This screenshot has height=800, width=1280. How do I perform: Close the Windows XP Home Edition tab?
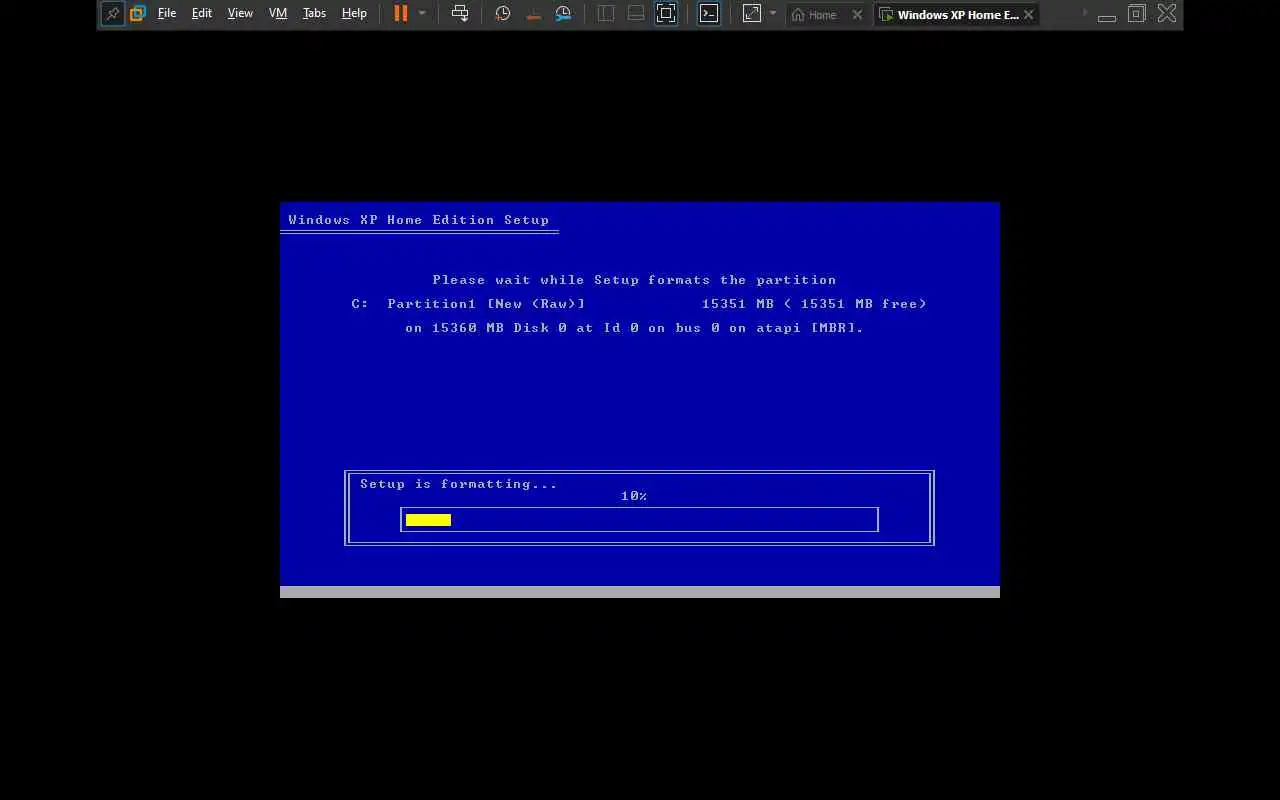coord(1028,15)
